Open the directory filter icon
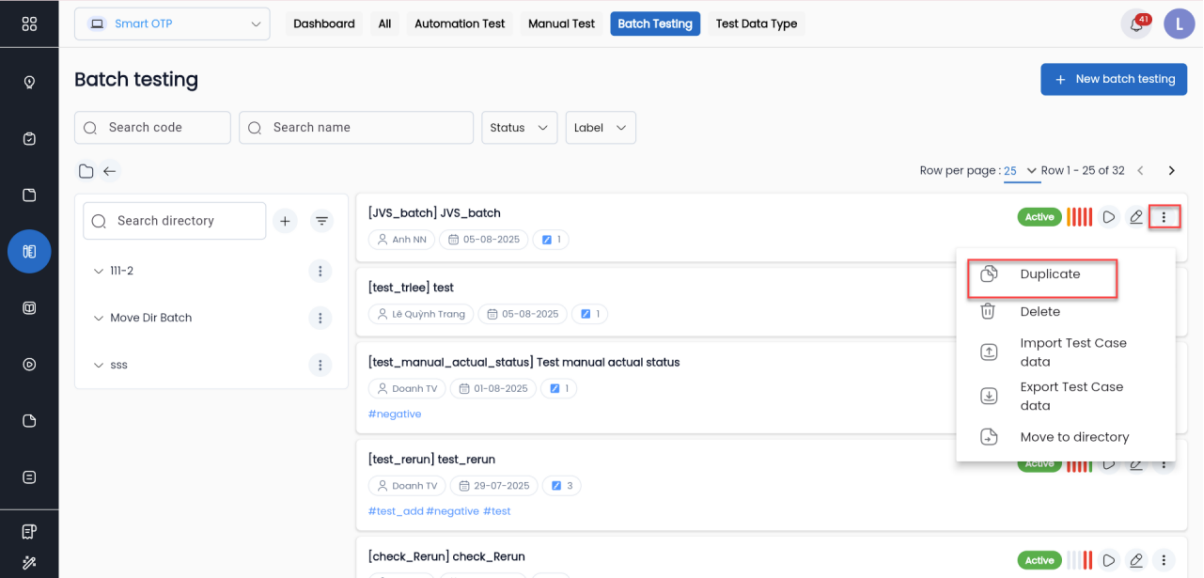Viewport: 1204px width, 578px height. (x=322, y=221)
